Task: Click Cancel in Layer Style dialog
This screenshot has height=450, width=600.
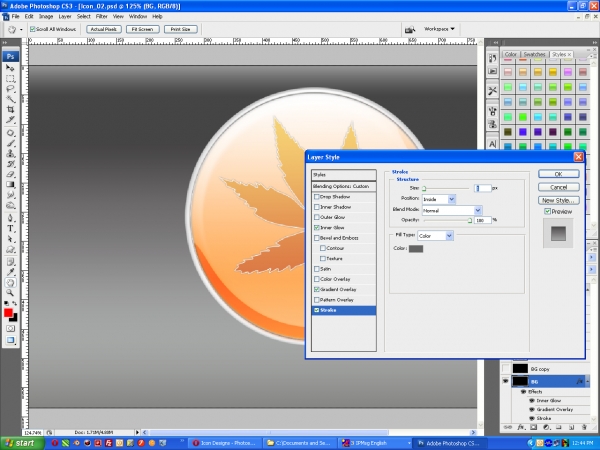Action: click(x=559, y=187)
